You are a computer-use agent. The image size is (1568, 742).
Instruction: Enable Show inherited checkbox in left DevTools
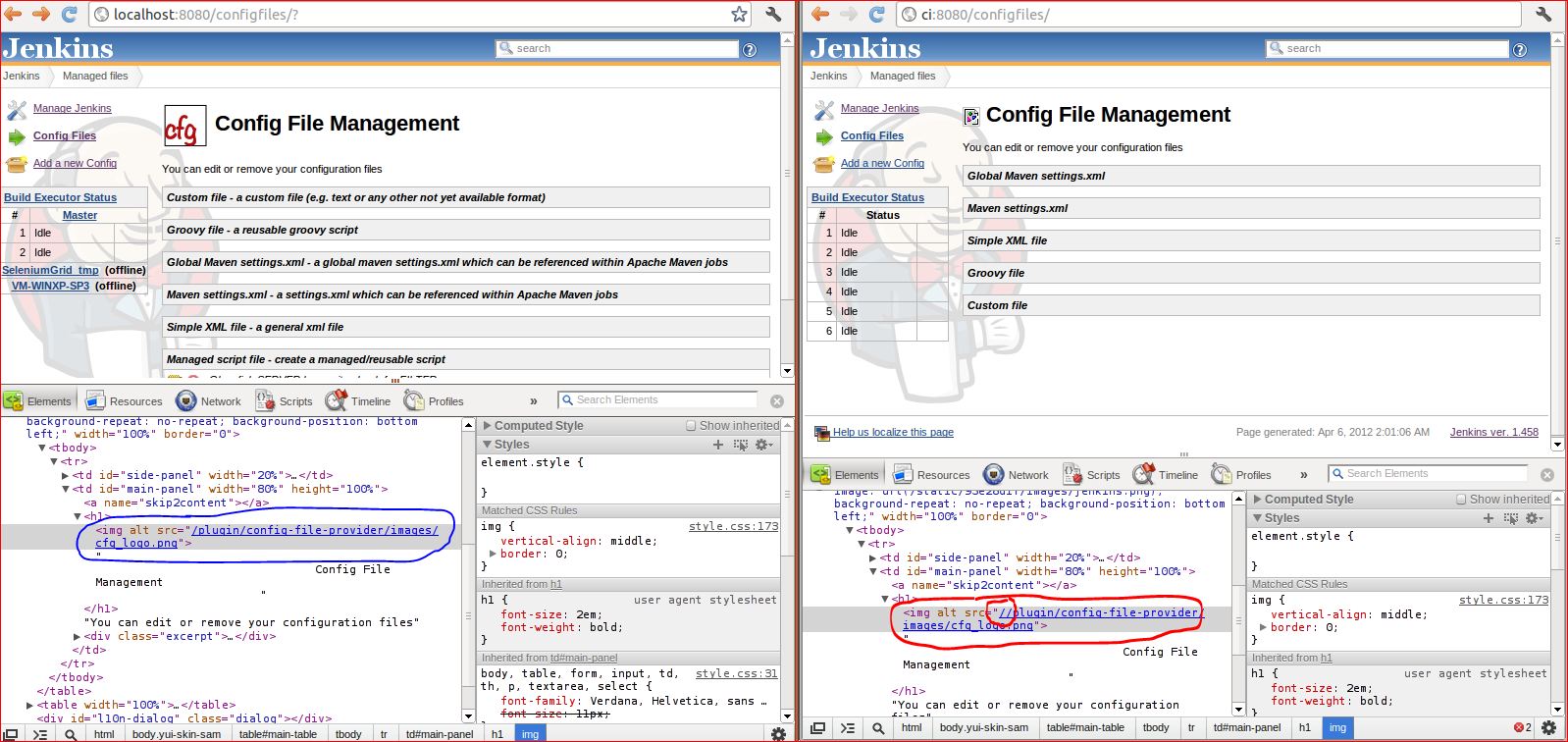tap(691, 426)
